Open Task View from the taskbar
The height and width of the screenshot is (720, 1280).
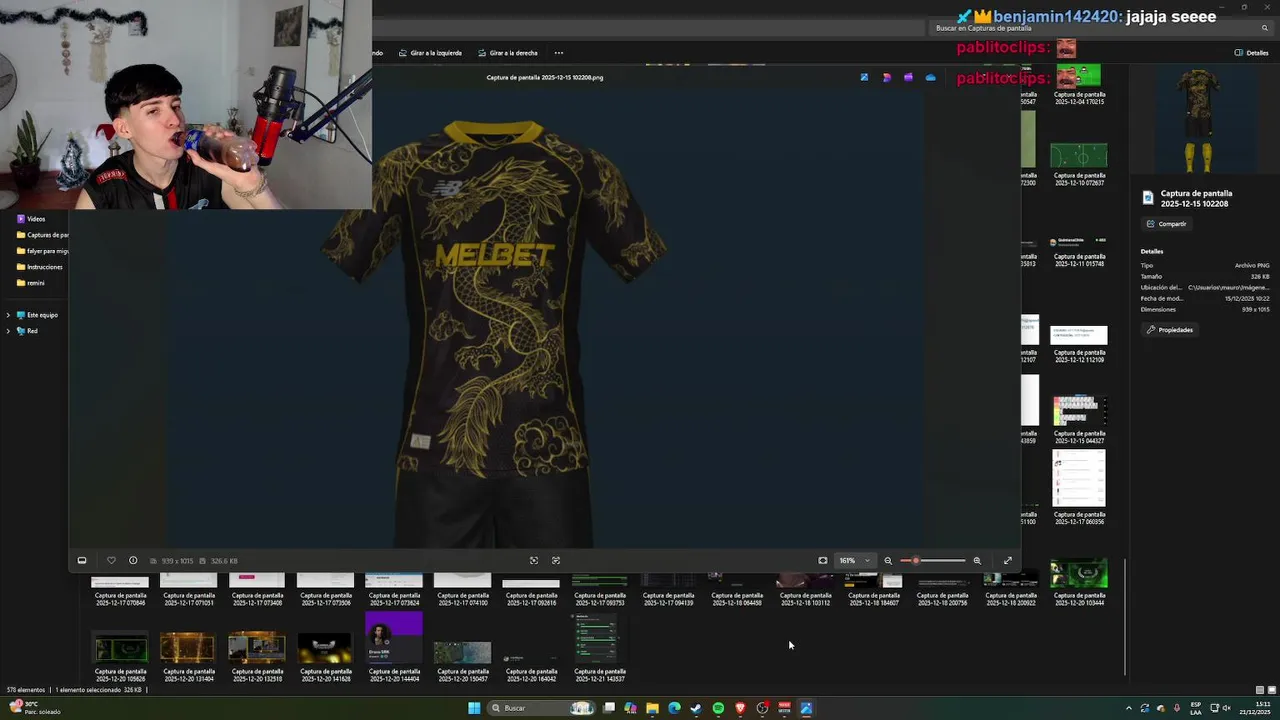pos(608,708)
